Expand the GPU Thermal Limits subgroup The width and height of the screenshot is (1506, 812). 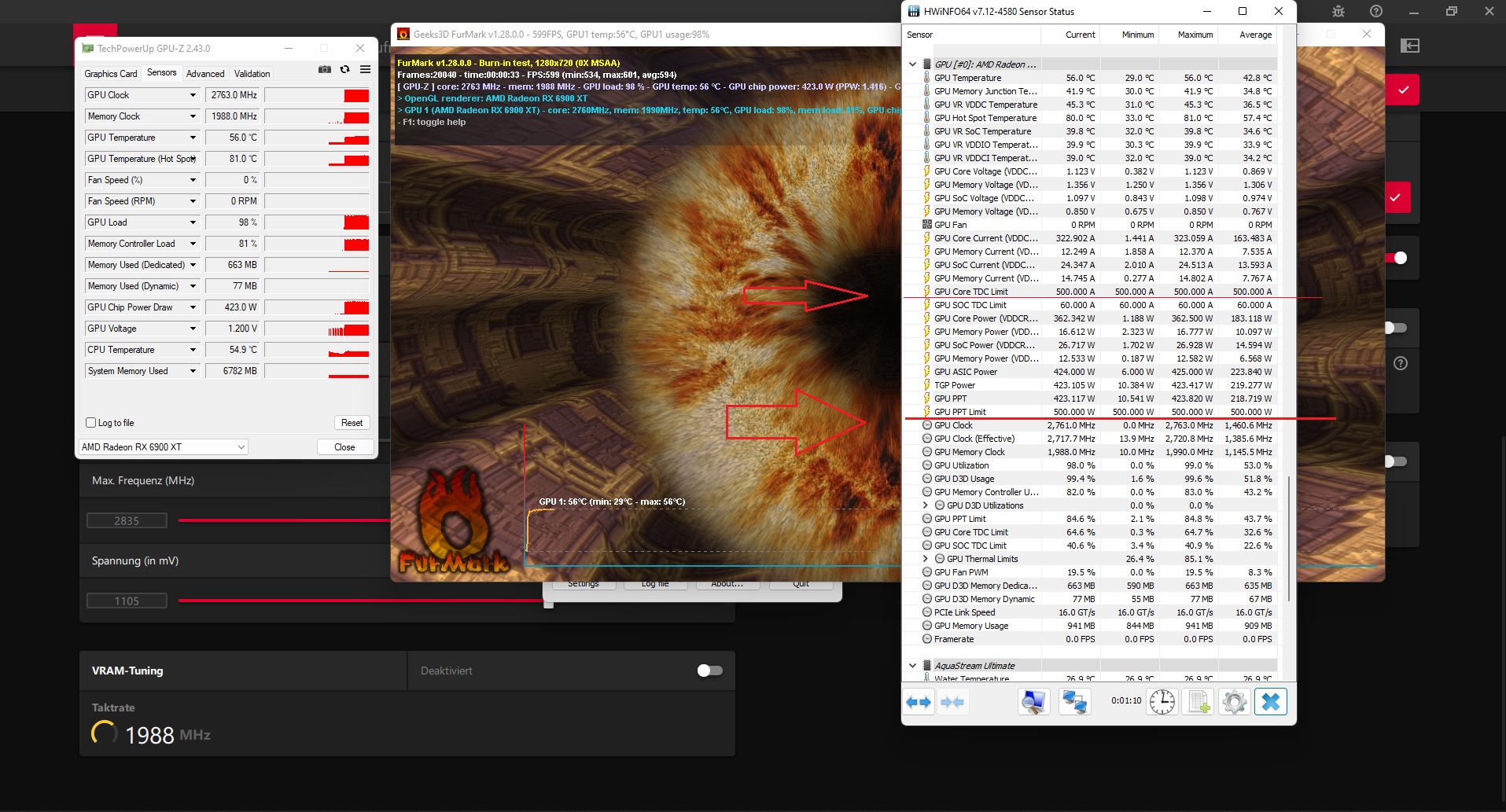coord(926,559)
